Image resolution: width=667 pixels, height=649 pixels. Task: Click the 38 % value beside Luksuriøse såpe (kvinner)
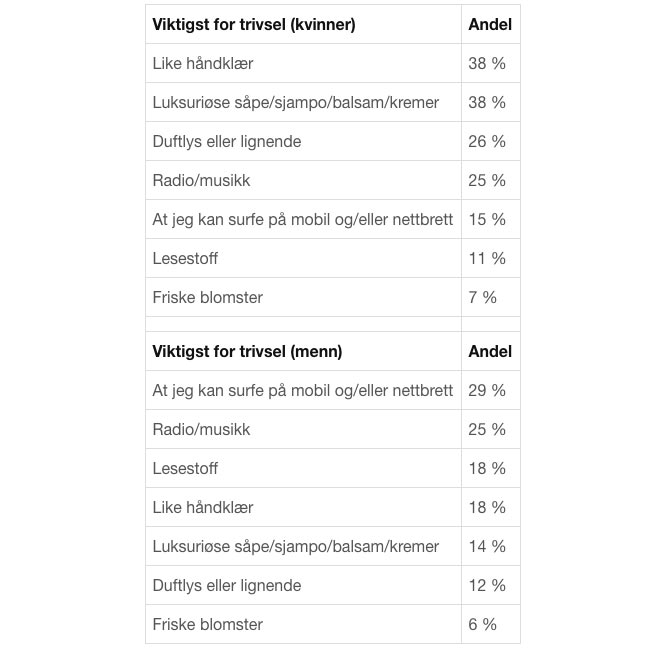tap(487, 102)
